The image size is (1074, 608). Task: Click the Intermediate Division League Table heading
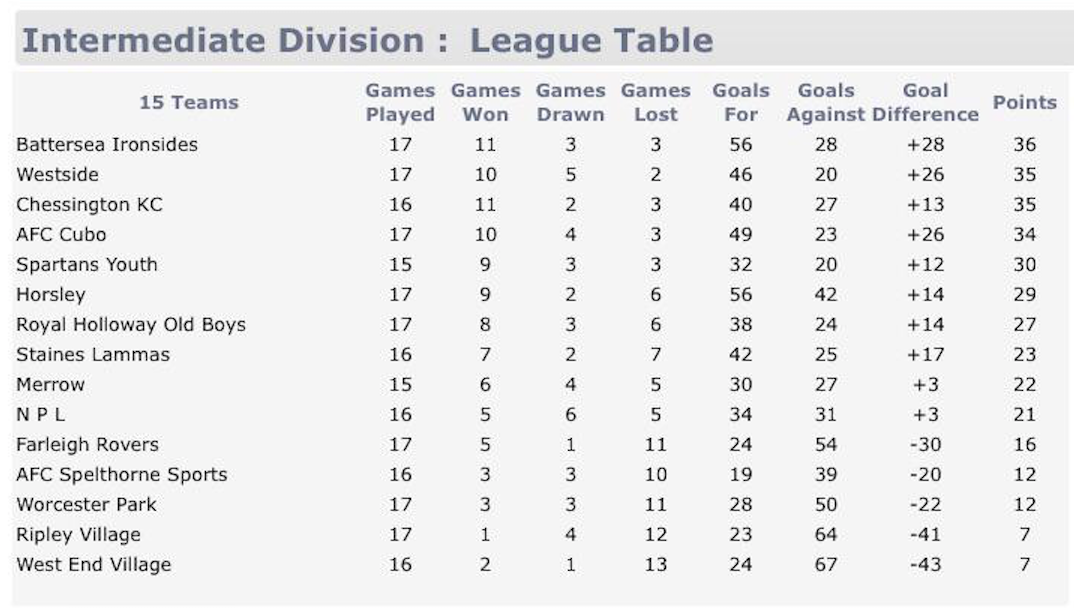tap(367, 41)
